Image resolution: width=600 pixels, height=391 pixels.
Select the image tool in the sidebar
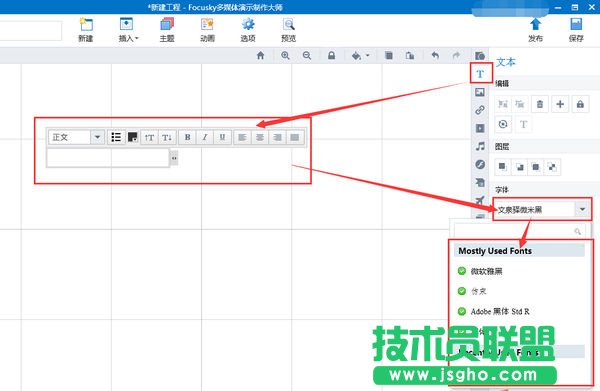coord(480,92)
